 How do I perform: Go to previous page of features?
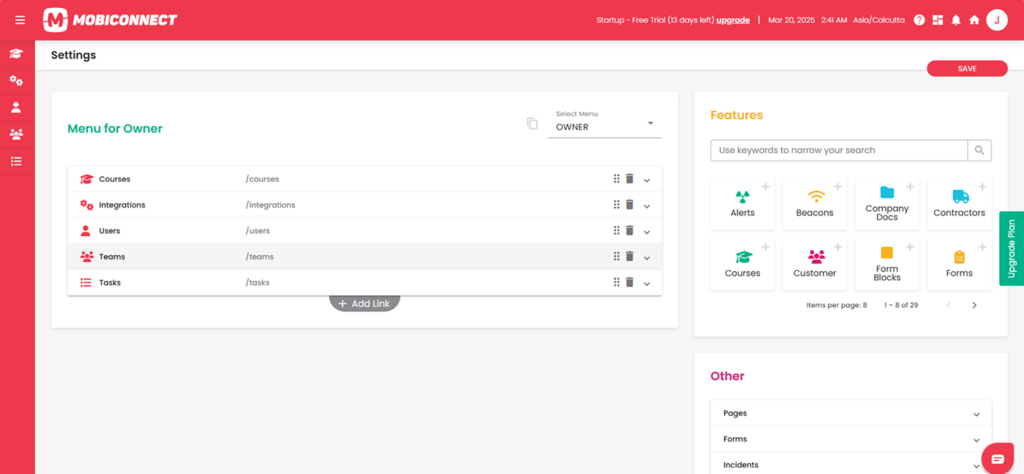tap(948, 305)
